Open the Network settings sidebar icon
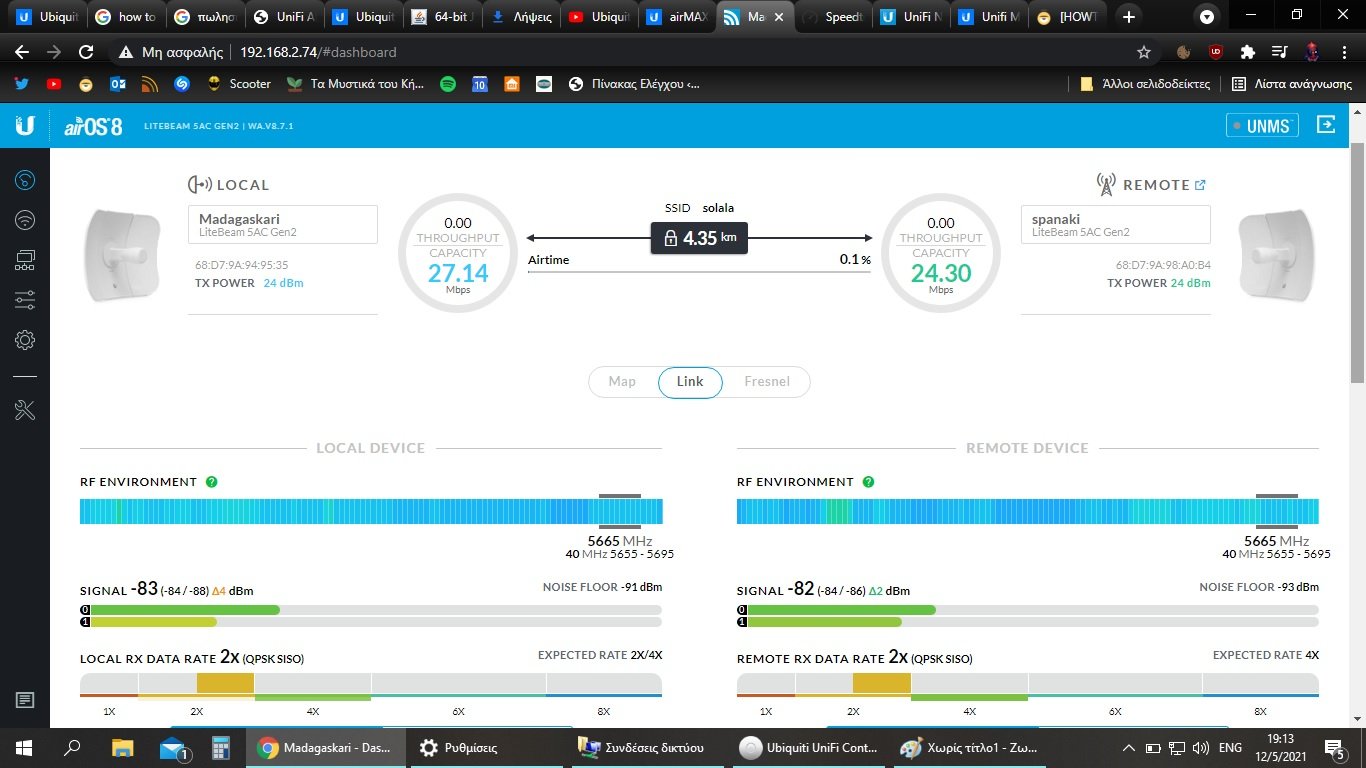Viewport: 1366px width, 768px height. pyautogui.click(x=25, y=260)
